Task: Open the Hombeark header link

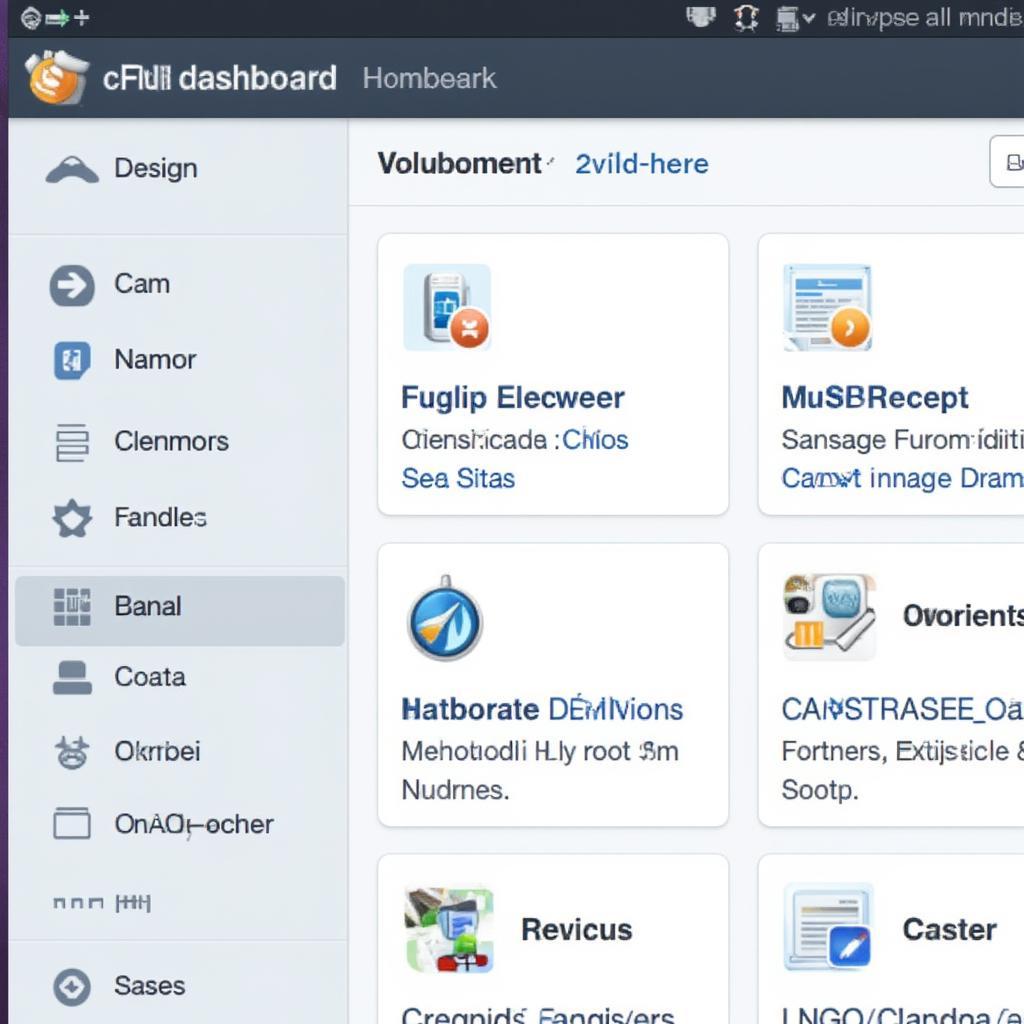Action: (429, 78)
